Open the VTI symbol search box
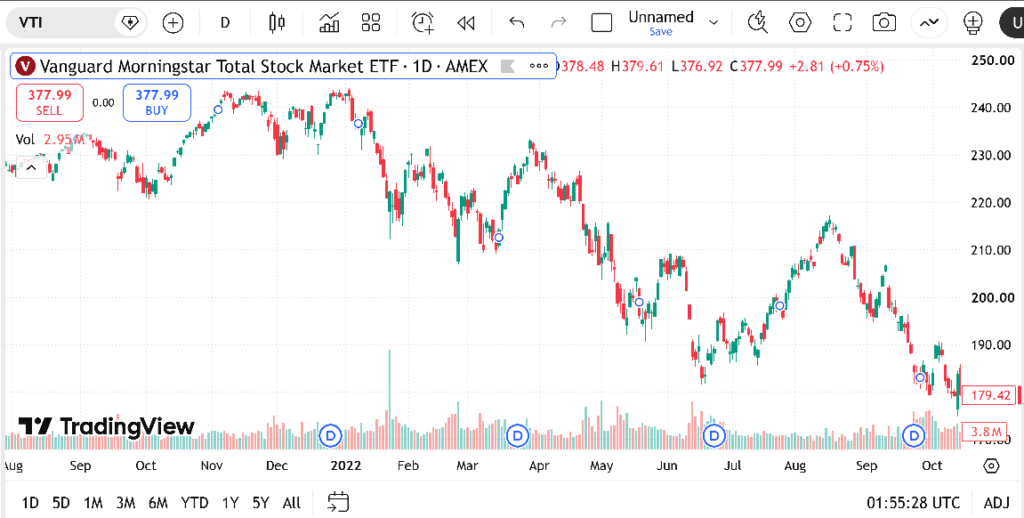 [59, 23]
